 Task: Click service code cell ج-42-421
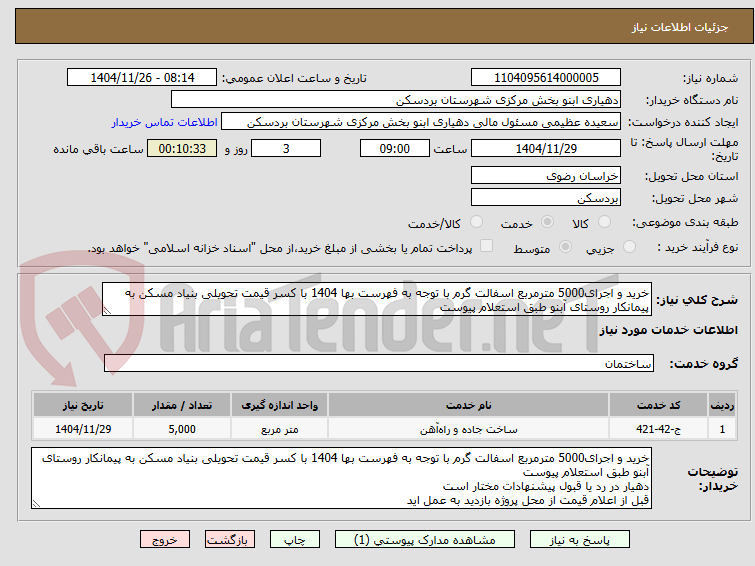pyautogui.click(x=658, y=429)
